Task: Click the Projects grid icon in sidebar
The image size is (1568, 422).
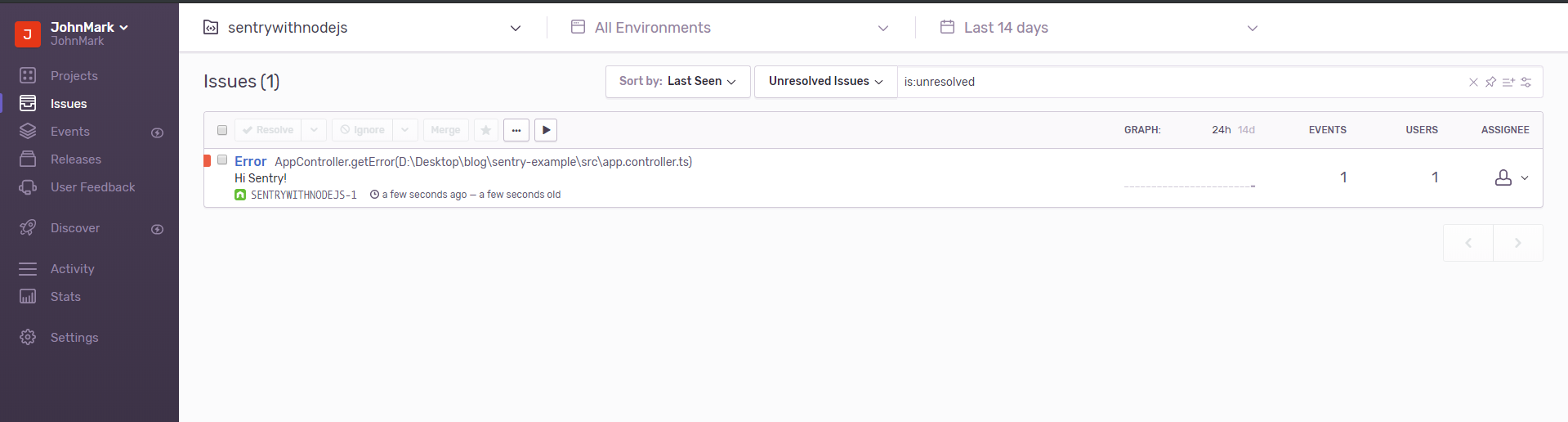Action: pos(28,75)
